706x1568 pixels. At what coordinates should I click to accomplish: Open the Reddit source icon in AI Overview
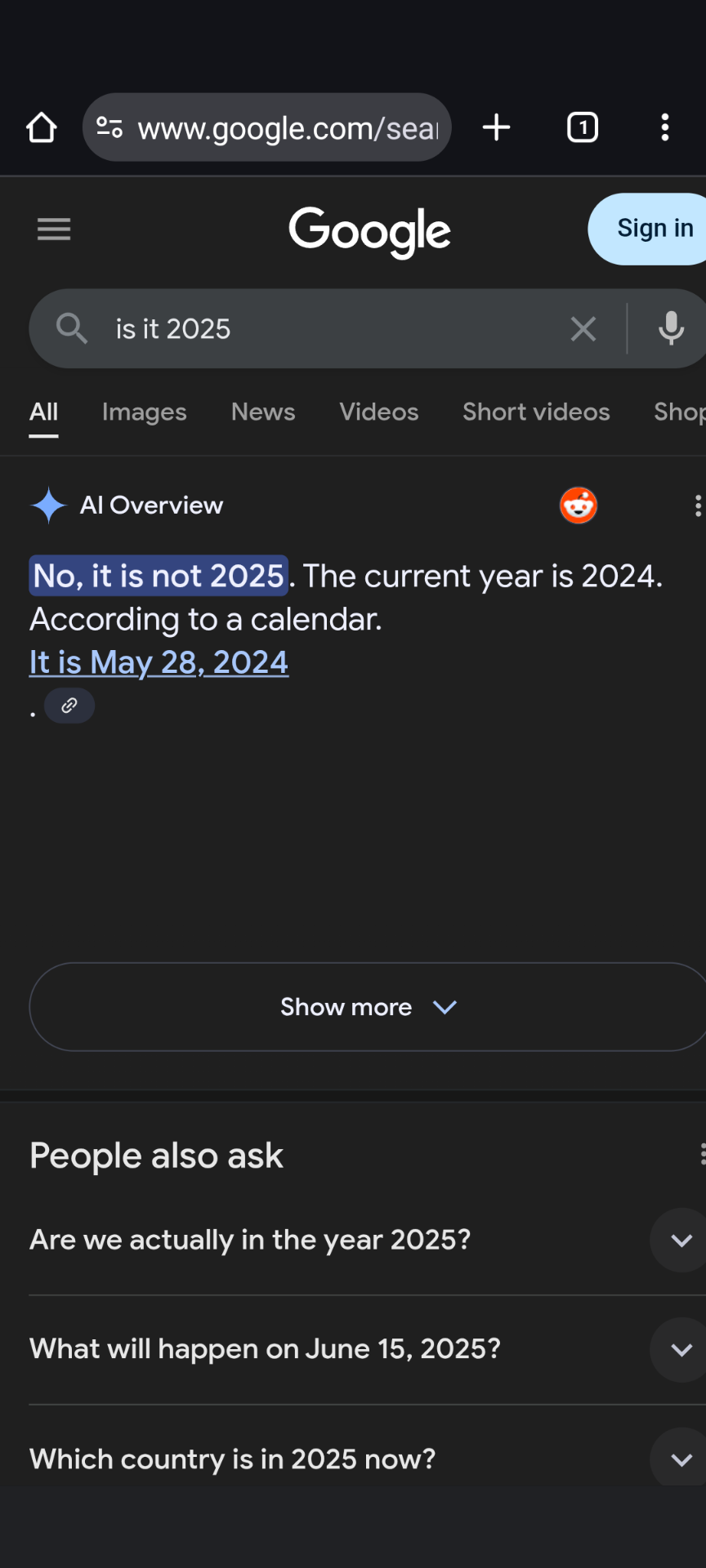[579, 506]
